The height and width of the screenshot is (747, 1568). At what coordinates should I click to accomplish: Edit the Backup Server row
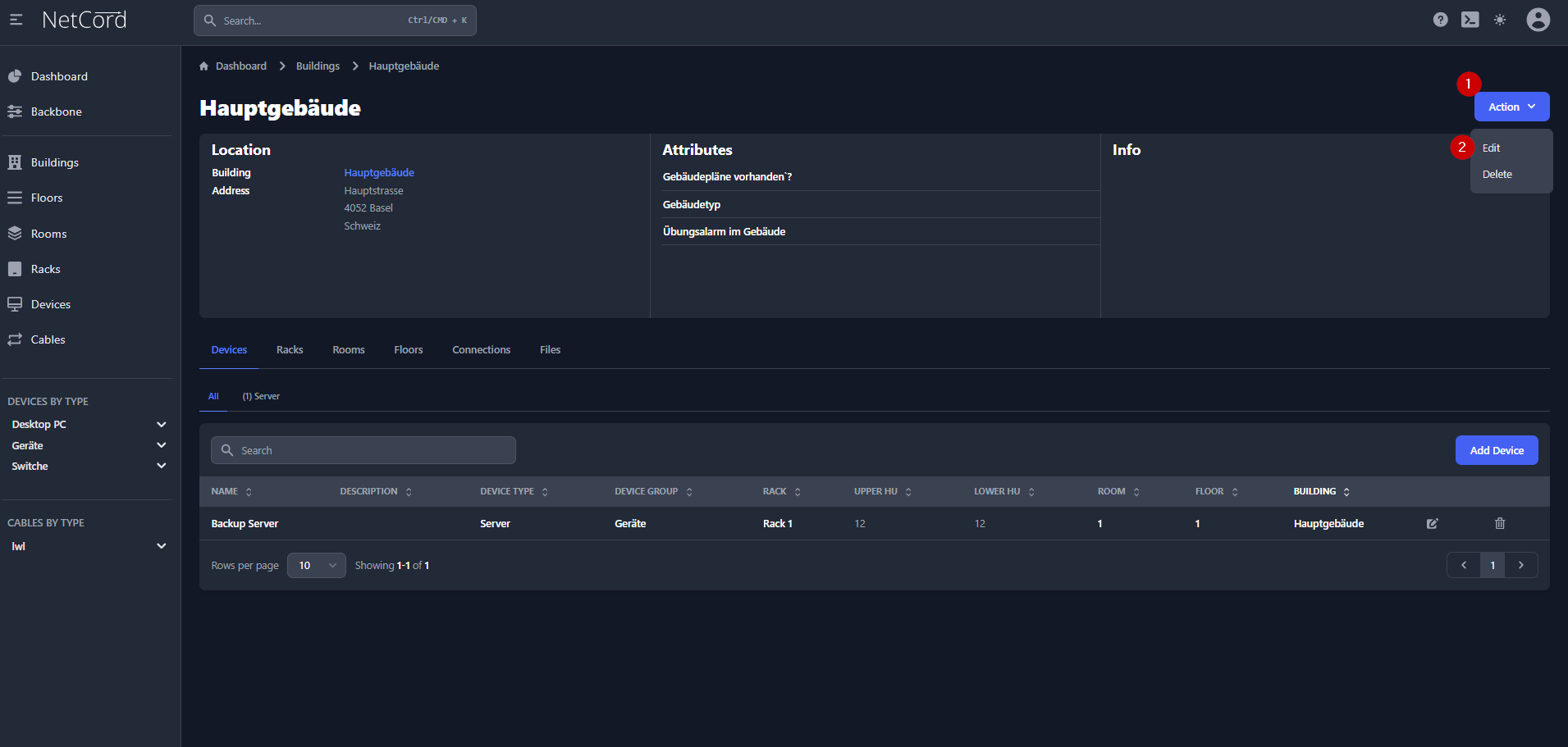click(1433, 523)
